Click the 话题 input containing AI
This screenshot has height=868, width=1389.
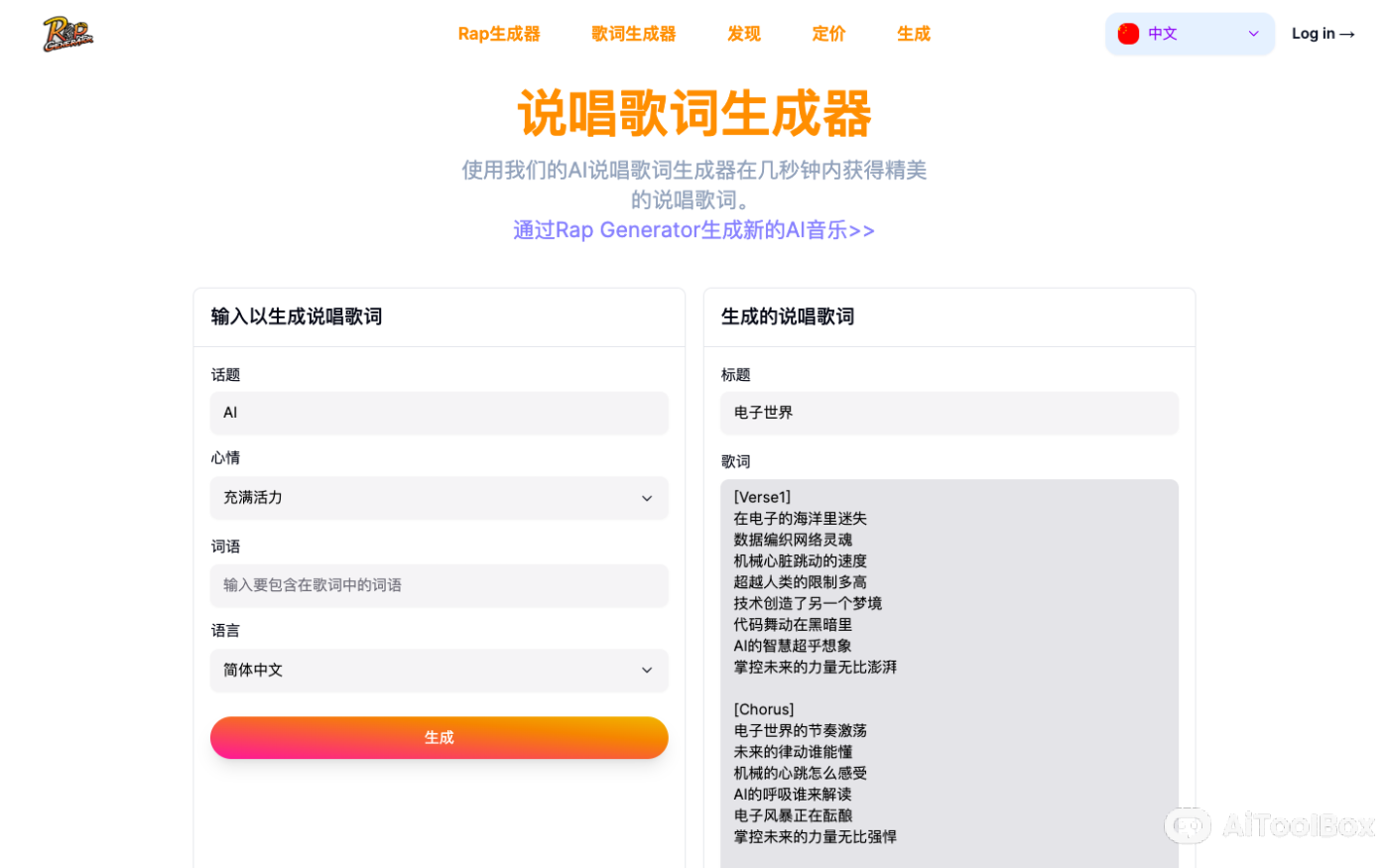click(x=439, y=413)
